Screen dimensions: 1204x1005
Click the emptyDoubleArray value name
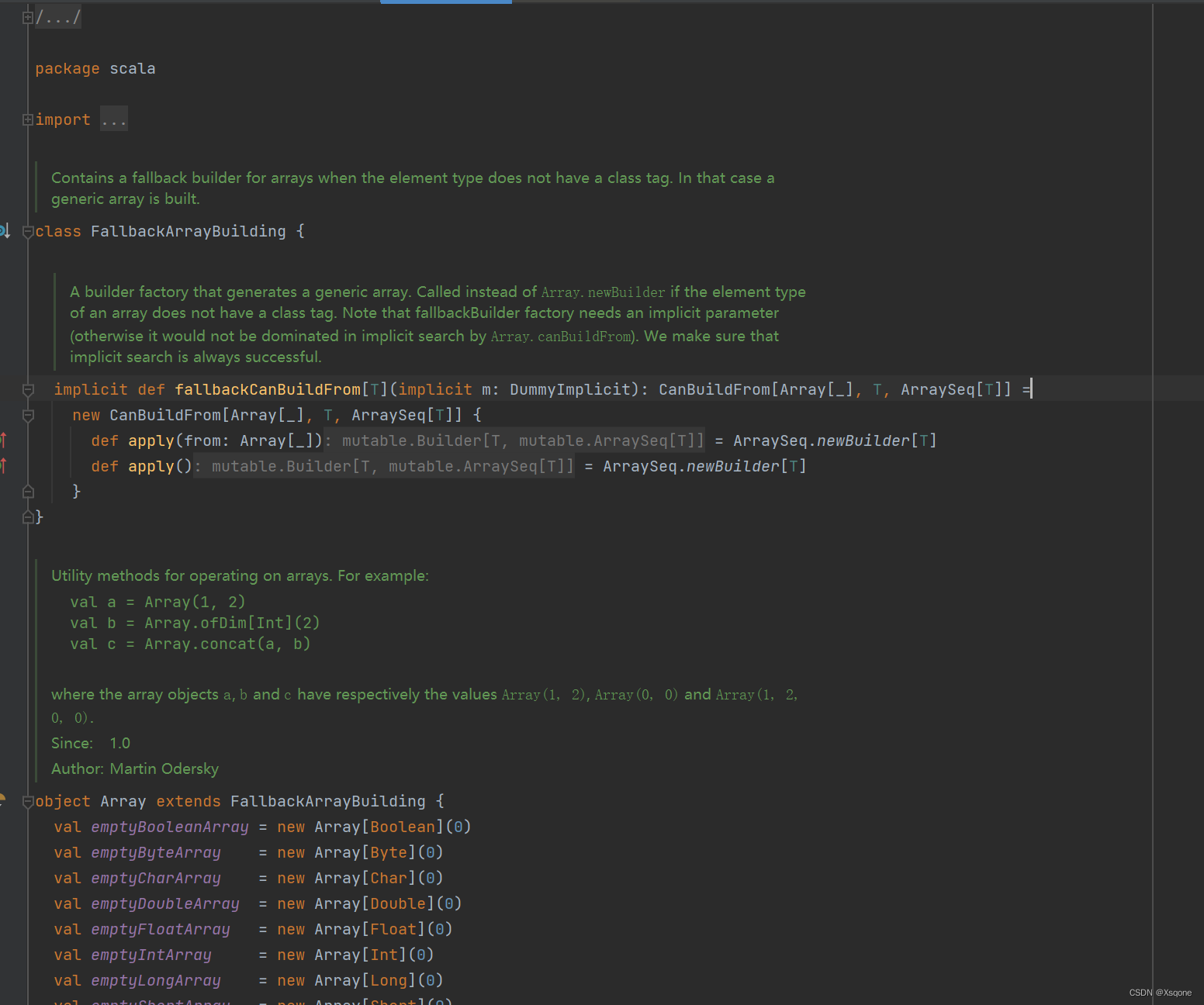(165, 904)
